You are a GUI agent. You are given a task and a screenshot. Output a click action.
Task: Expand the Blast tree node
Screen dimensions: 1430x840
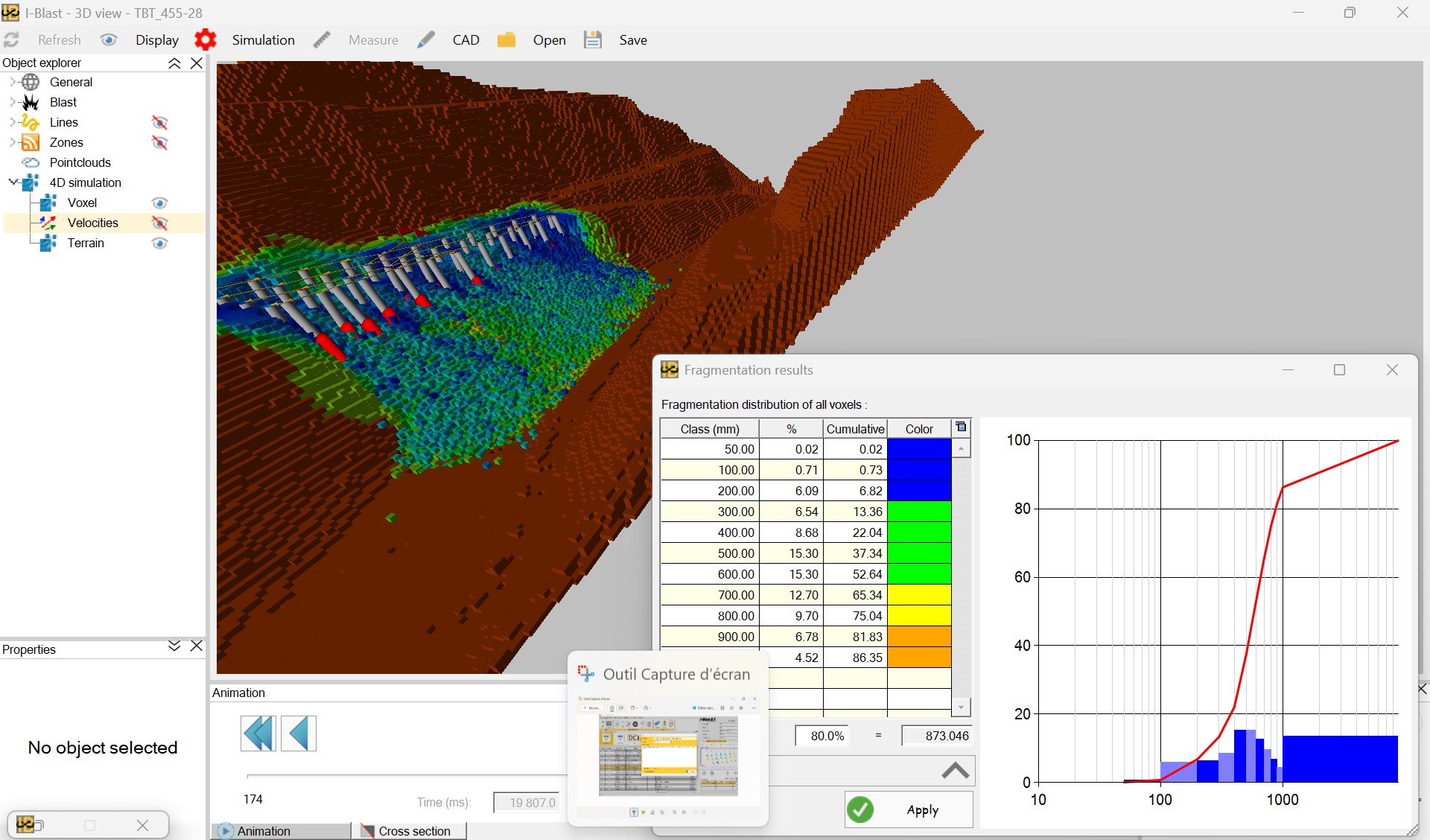point(12,102)
